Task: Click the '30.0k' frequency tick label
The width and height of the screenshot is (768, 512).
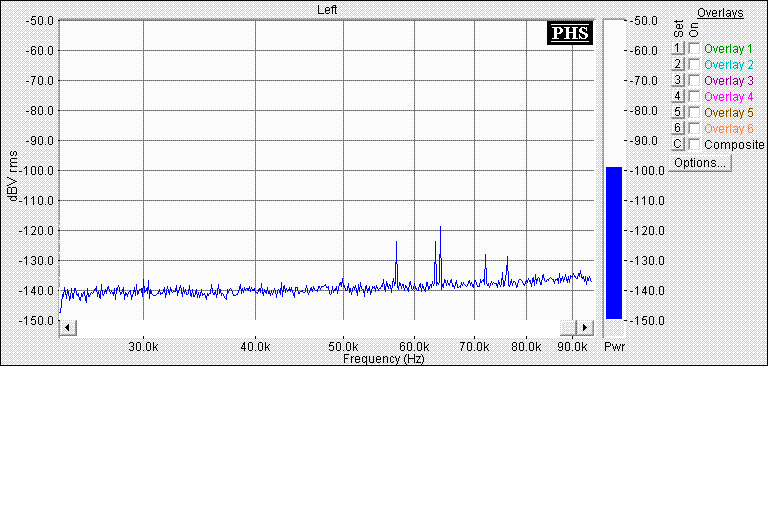Action: [144, 347]
